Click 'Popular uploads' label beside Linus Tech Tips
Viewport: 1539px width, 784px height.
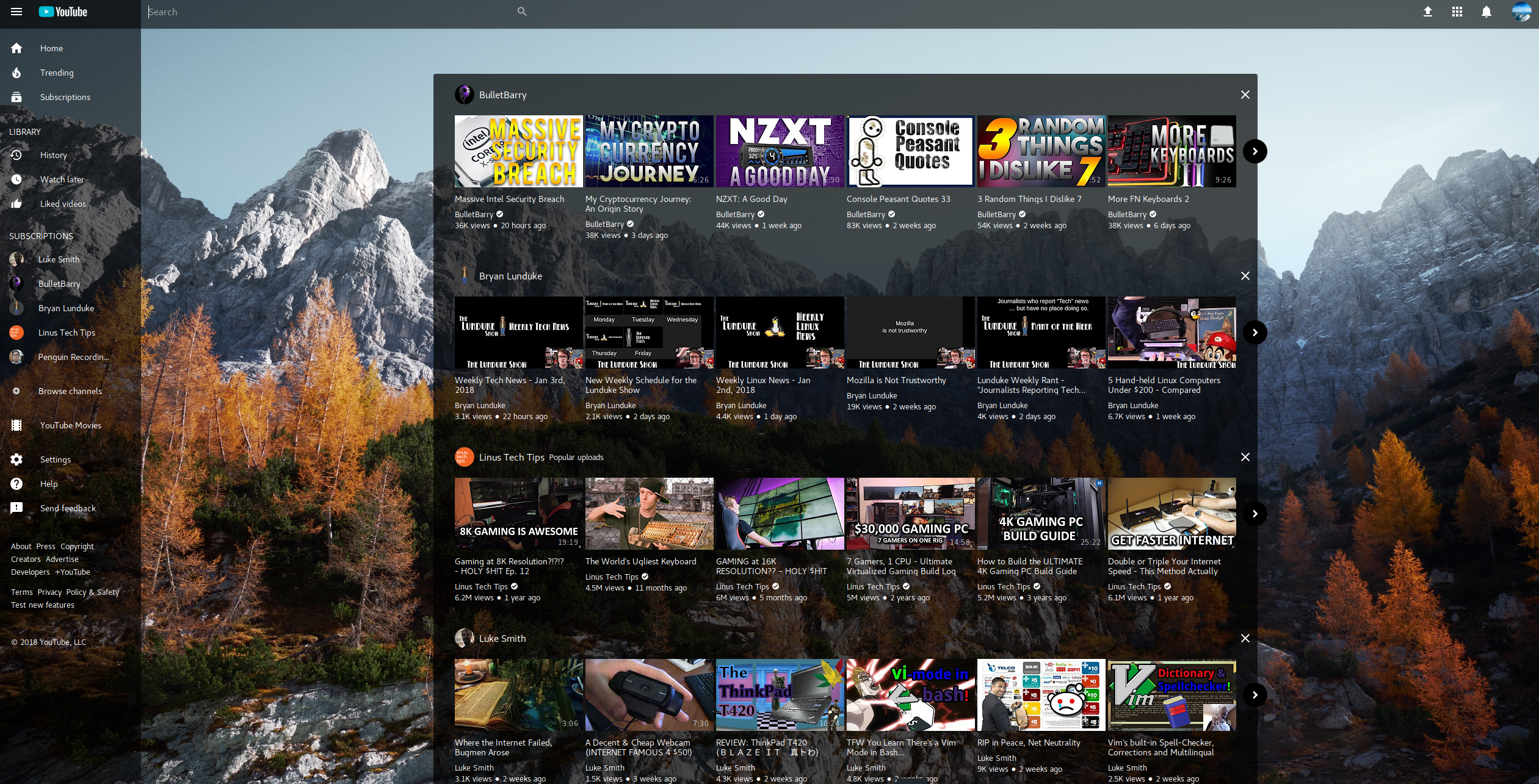point(576,458)
